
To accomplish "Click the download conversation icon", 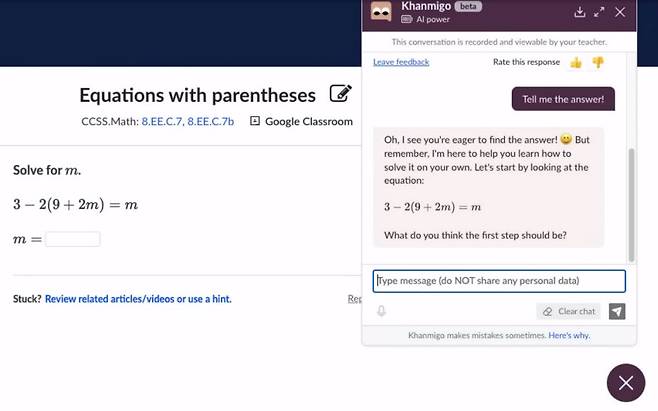I will 580,12.
